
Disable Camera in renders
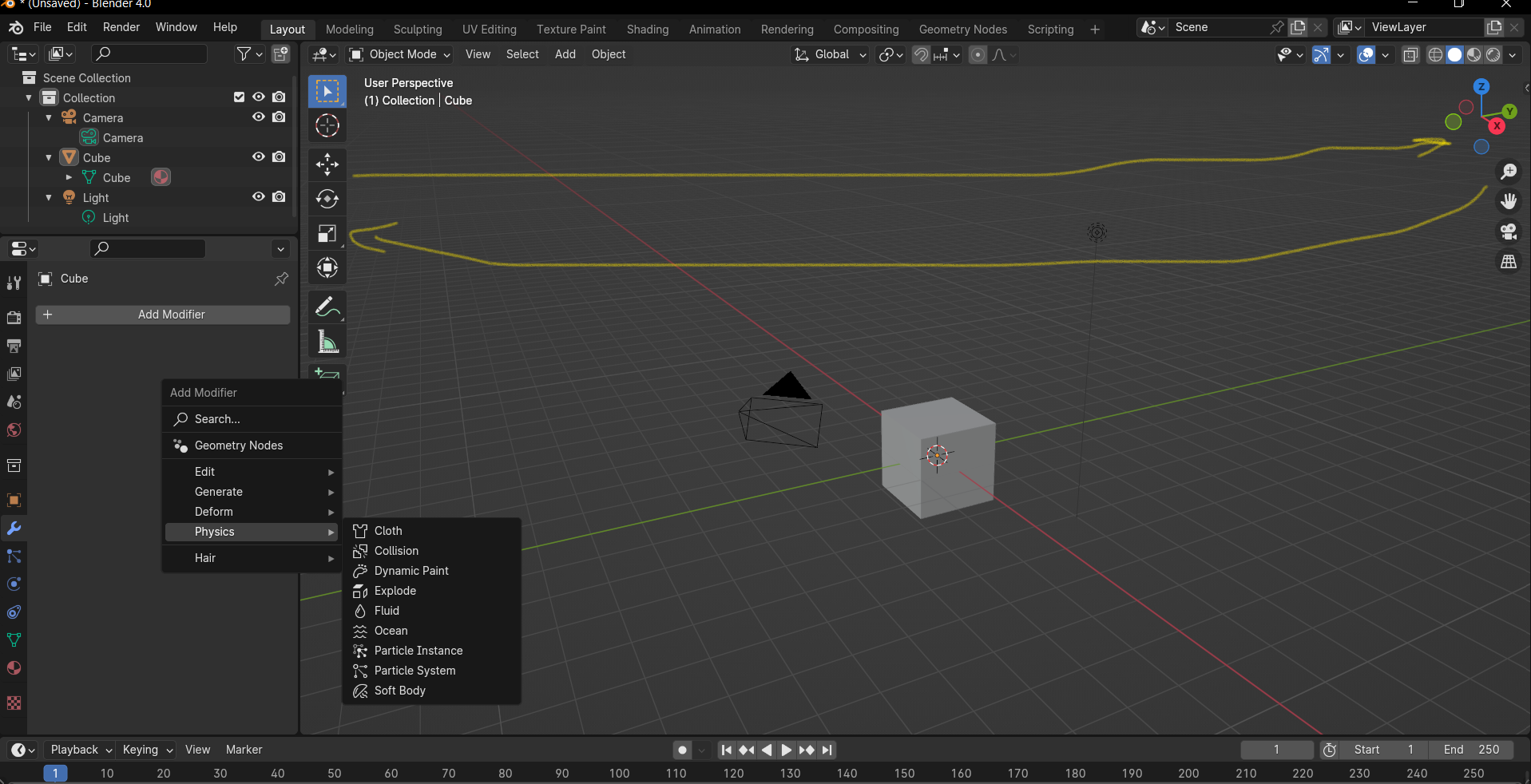279,117
